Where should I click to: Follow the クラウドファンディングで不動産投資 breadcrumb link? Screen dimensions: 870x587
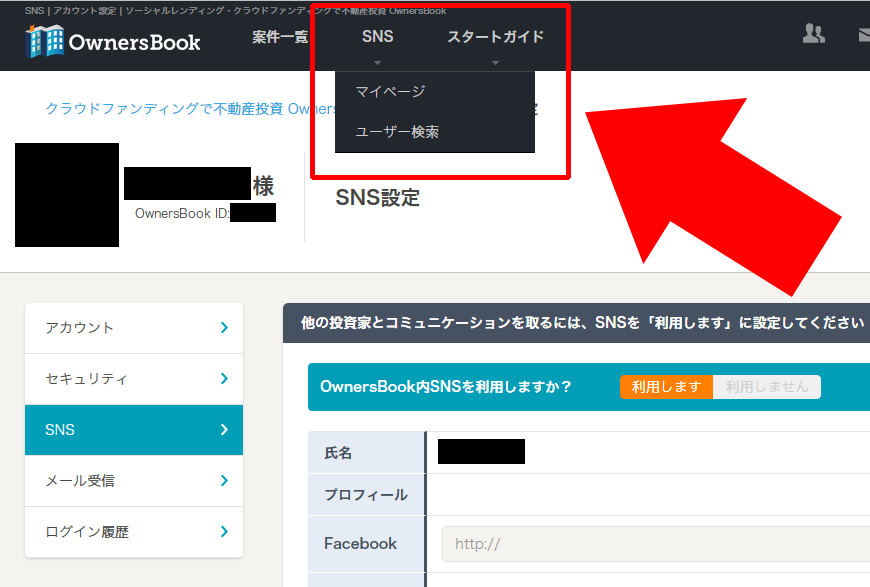[190, 108]
